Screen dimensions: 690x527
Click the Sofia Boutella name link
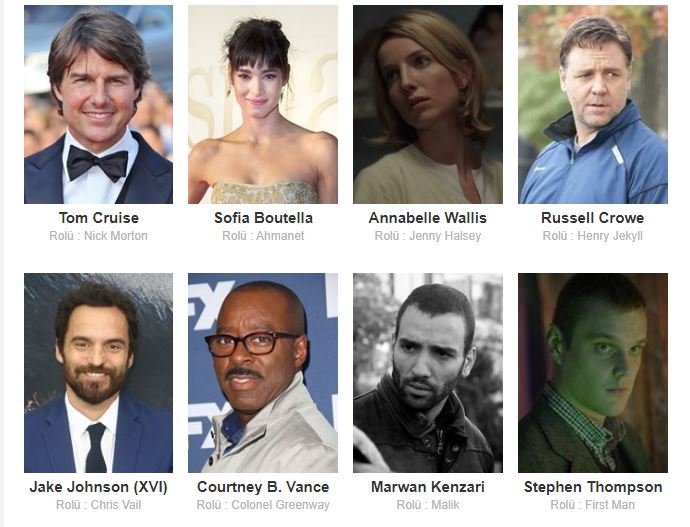pyautogui.click(x=263, y=218)
